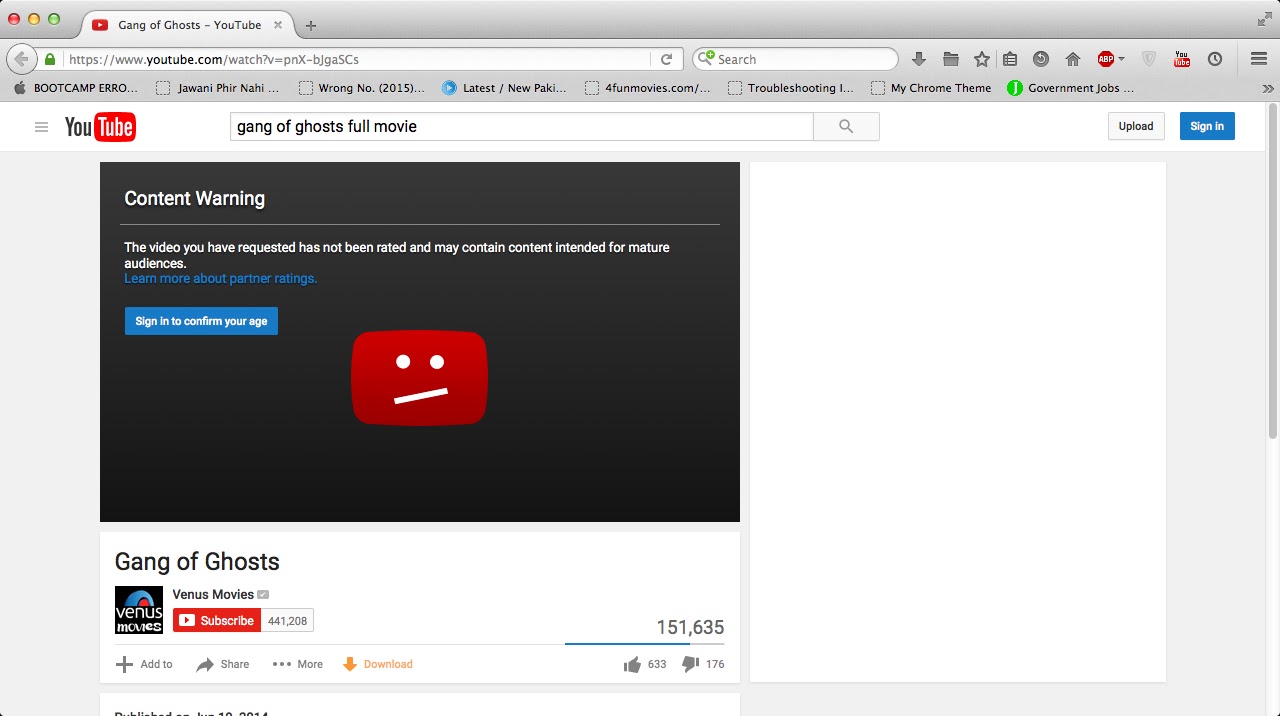
Task: Open history via the clock icon
Action: tap(1215, 59)
